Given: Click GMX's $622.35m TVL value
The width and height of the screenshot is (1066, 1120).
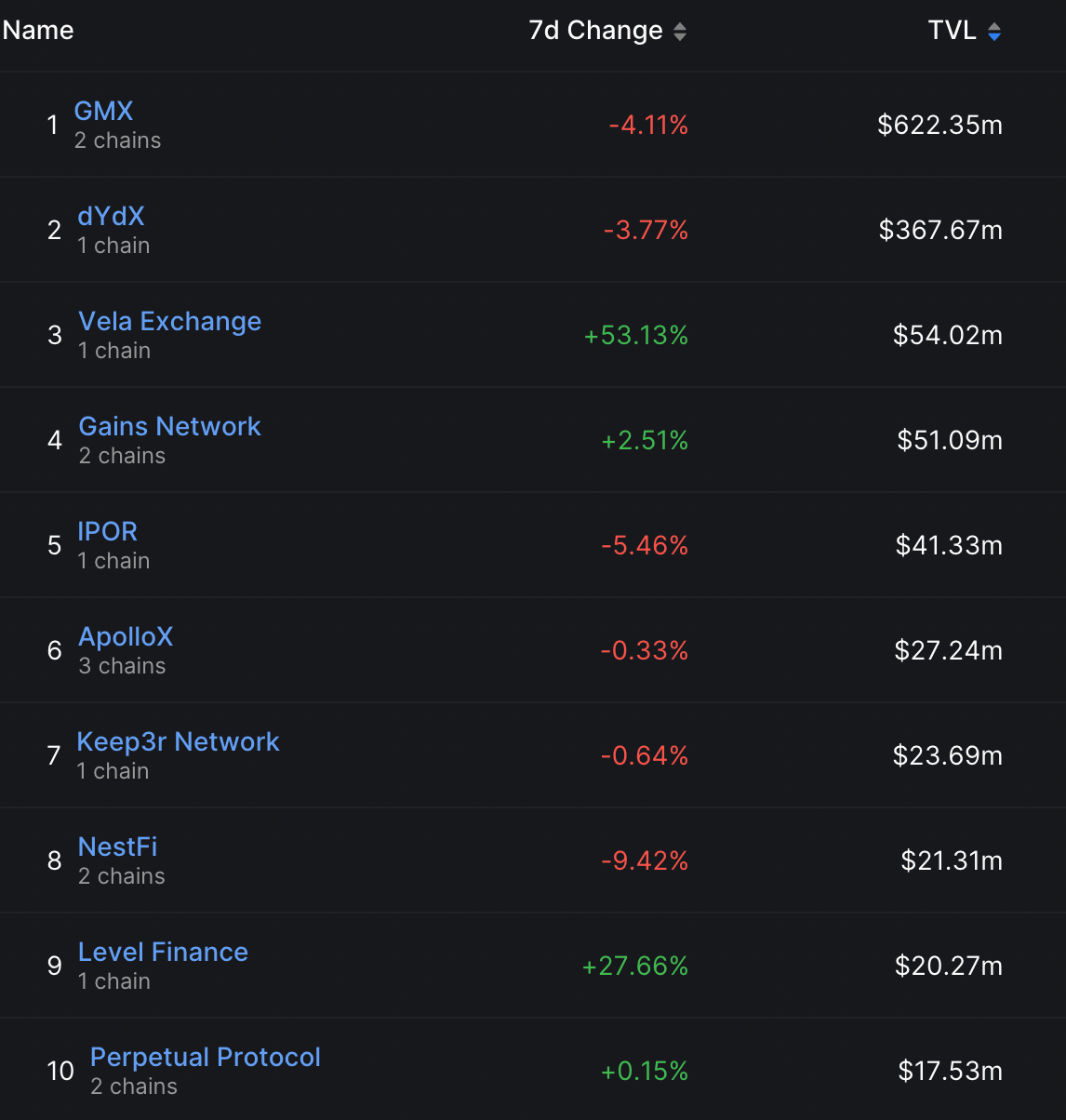Looking at the screenshot, I should [x=939, y=125].
